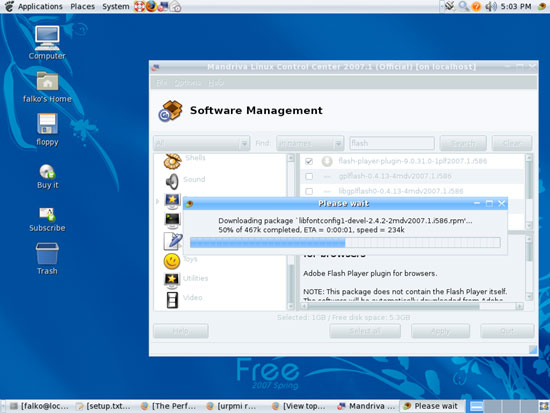Click the Help button in Software Management
The image size is (550, 413).
(181, 331)
